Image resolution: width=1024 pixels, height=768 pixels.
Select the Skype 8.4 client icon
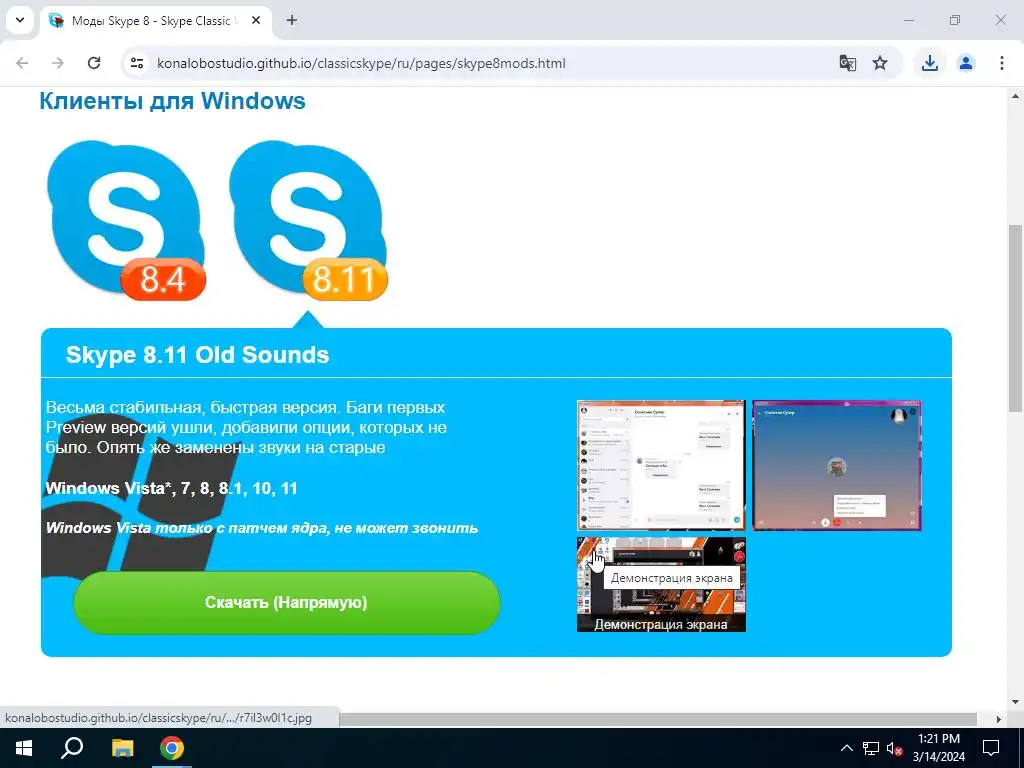[126, 221]
